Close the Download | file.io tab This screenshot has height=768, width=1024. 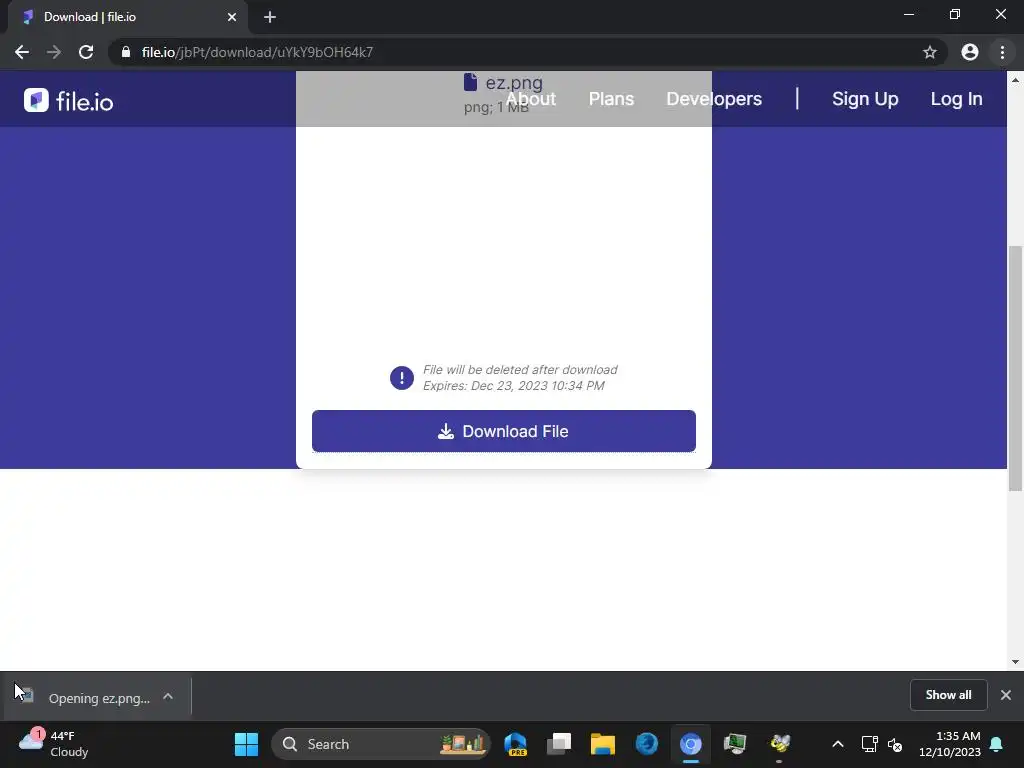(232, 17)
